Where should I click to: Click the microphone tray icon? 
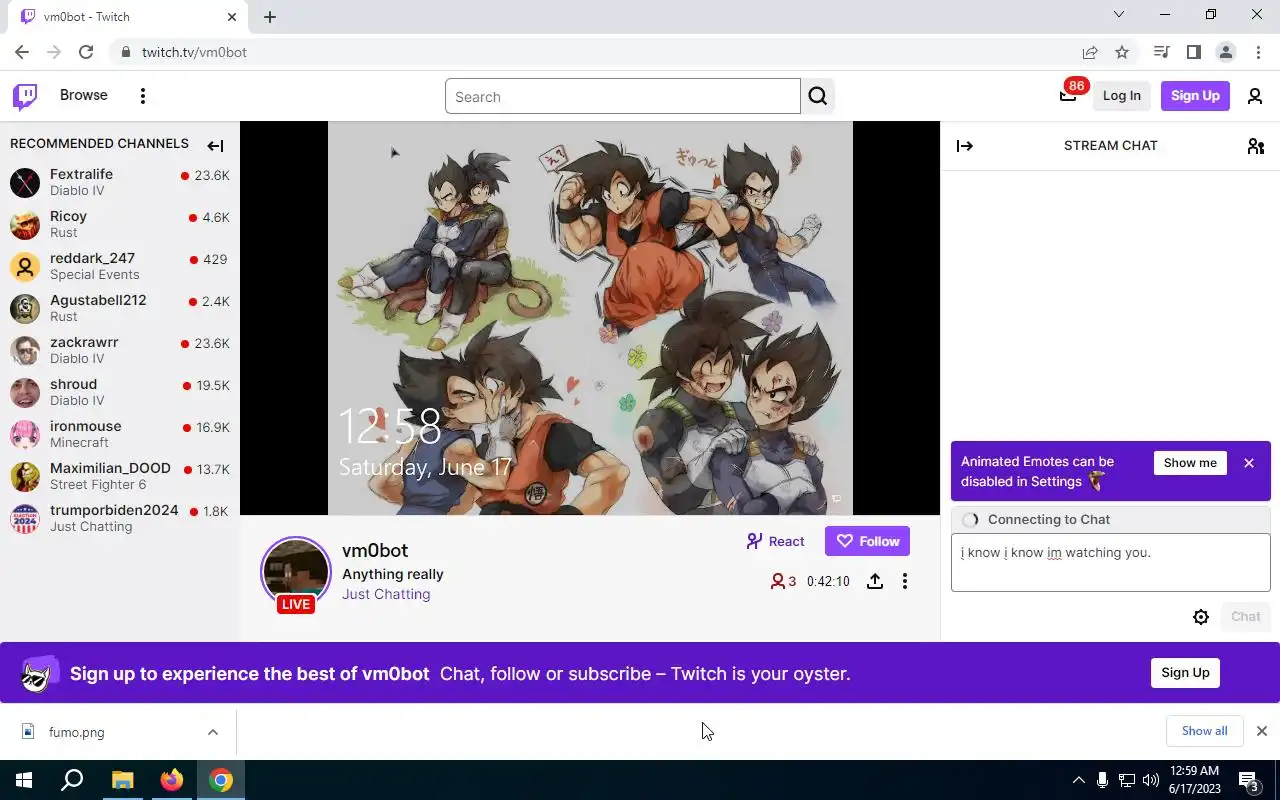(x=1102, y=780)
